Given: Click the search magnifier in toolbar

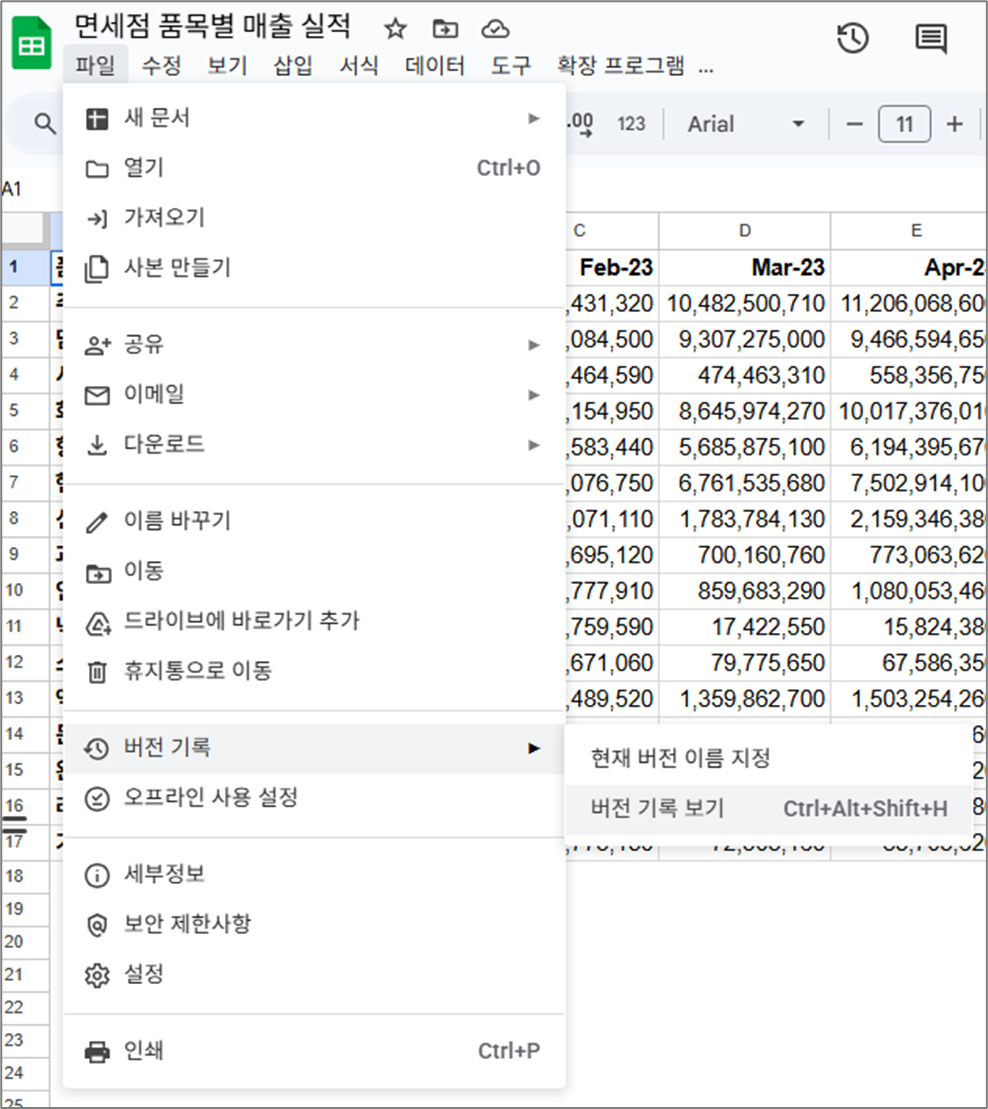Looking at the screenshot, I should (45, 124).
